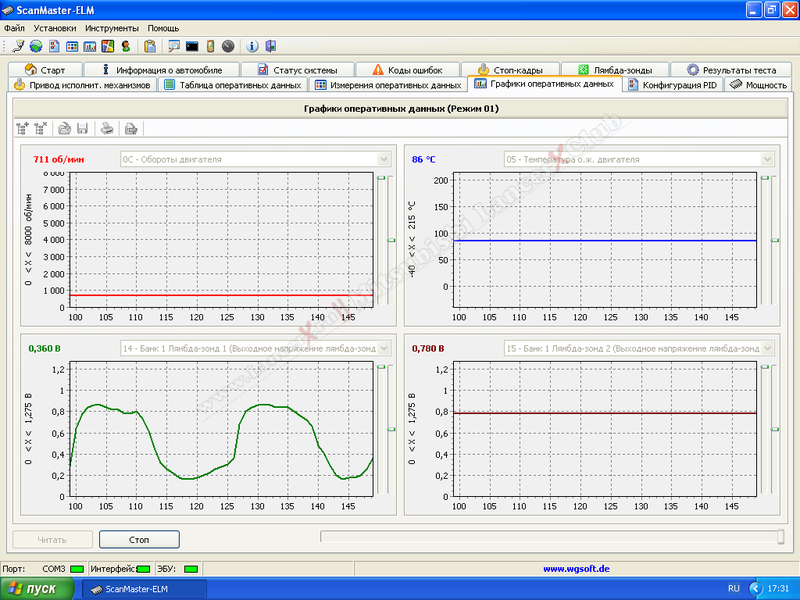Image resolution: width=800 pixels, height=600 pixels.
Task: Click the checklist document toolbar icon
Action: 54,46
